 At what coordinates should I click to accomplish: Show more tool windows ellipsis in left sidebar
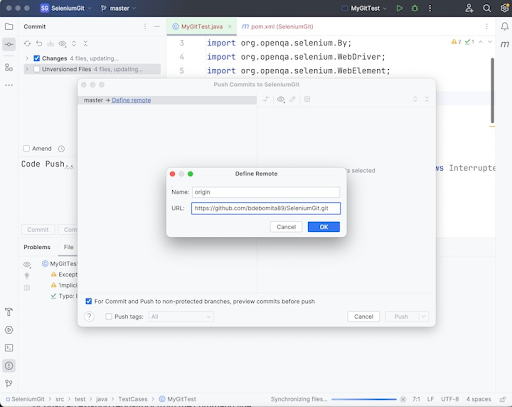[9, 85]
